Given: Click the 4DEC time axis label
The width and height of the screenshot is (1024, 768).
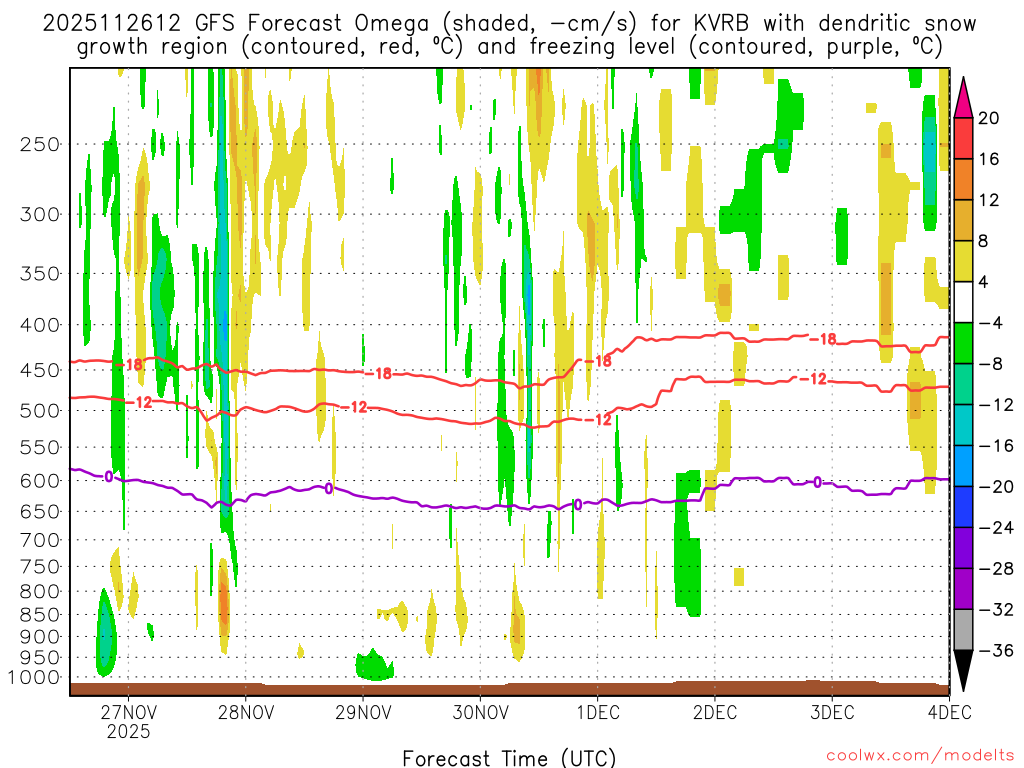Looking at the screenshot, I should point(949,712).
